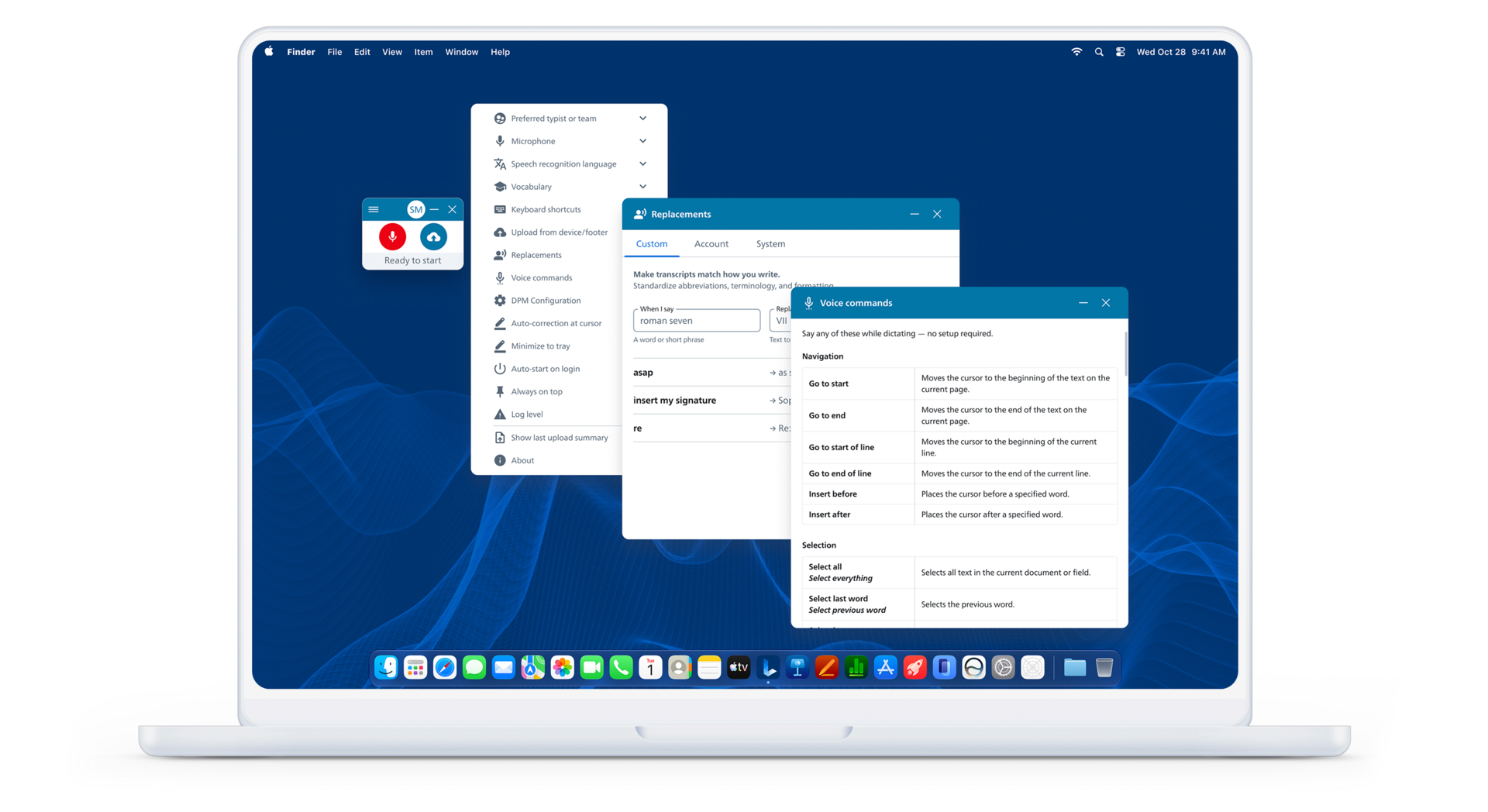
Task: Minimize the Voice commands window
Action: click(1083, 303)
